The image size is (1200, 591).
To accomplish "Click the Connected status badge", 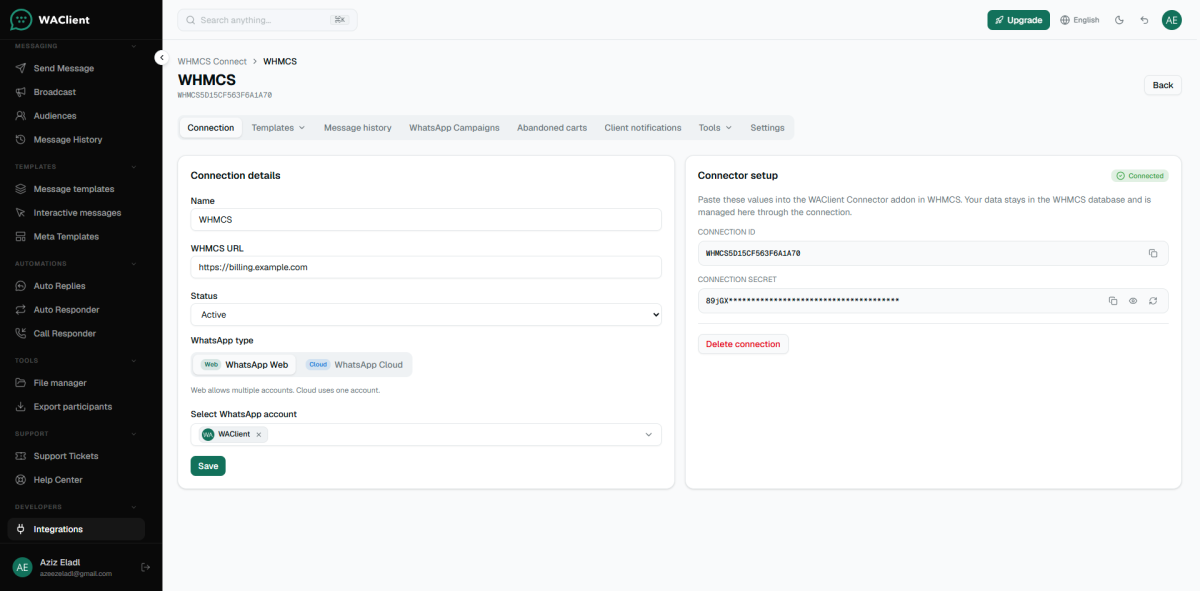I will click(x=1140, y=176).
